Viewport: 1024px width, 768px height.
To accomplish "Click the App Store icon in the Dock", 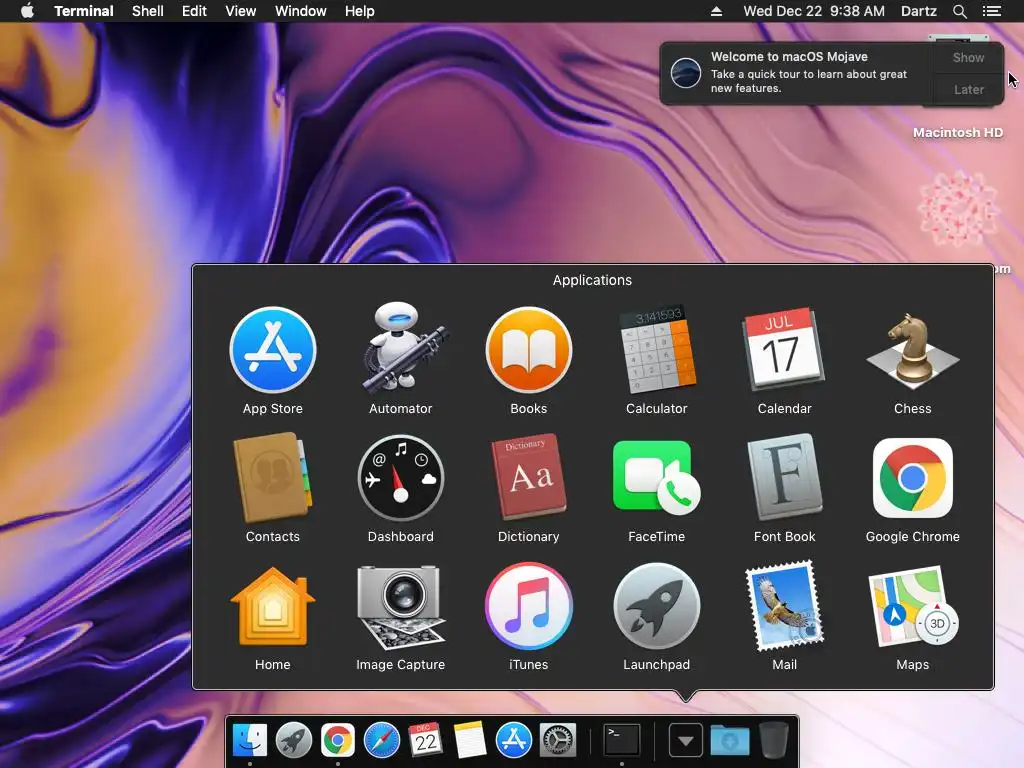I will point(514,741).
